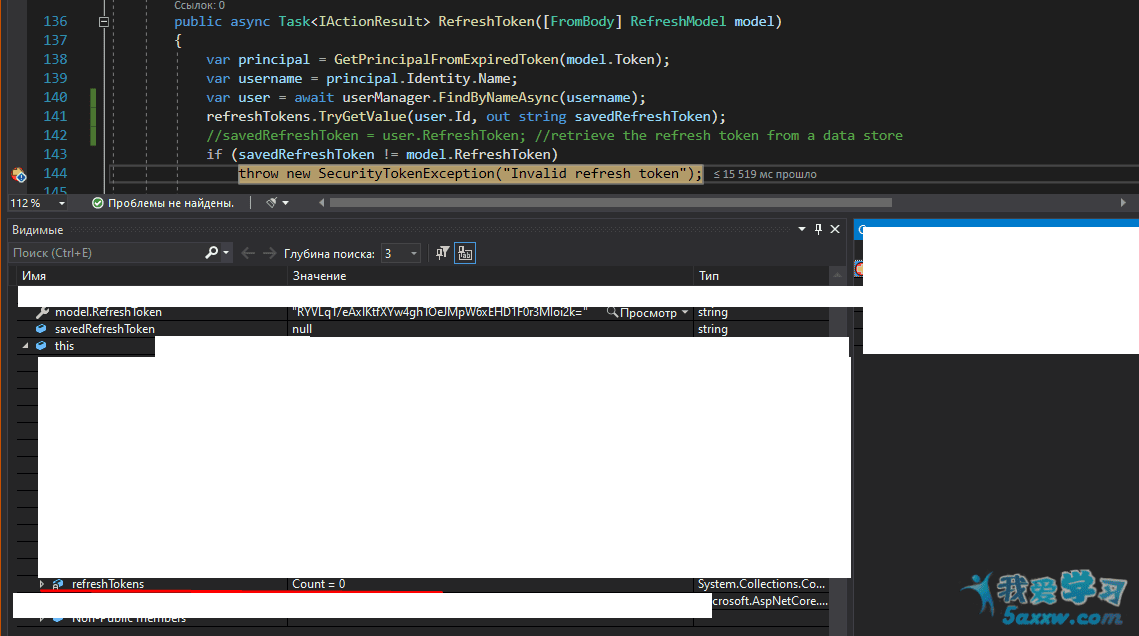Collapse the RefreshToken method outlining box
The height and width of the screenshot is (636, 1139).
[x=104, y=22]
